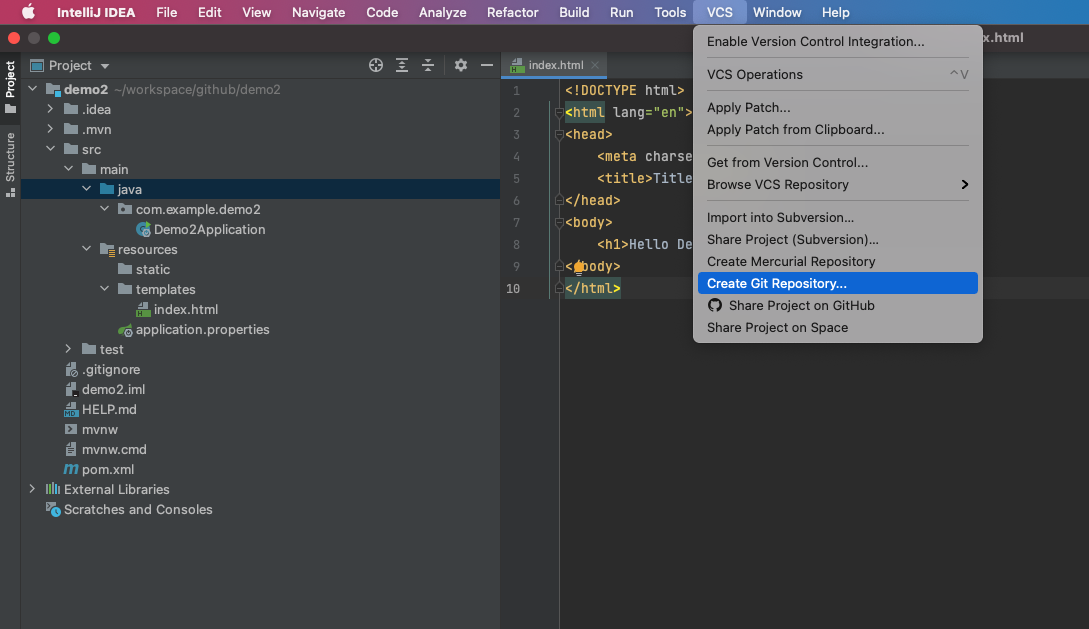Collapse the demo2 root project node
The image size is (1089, 629).
(x=33, y=89)
